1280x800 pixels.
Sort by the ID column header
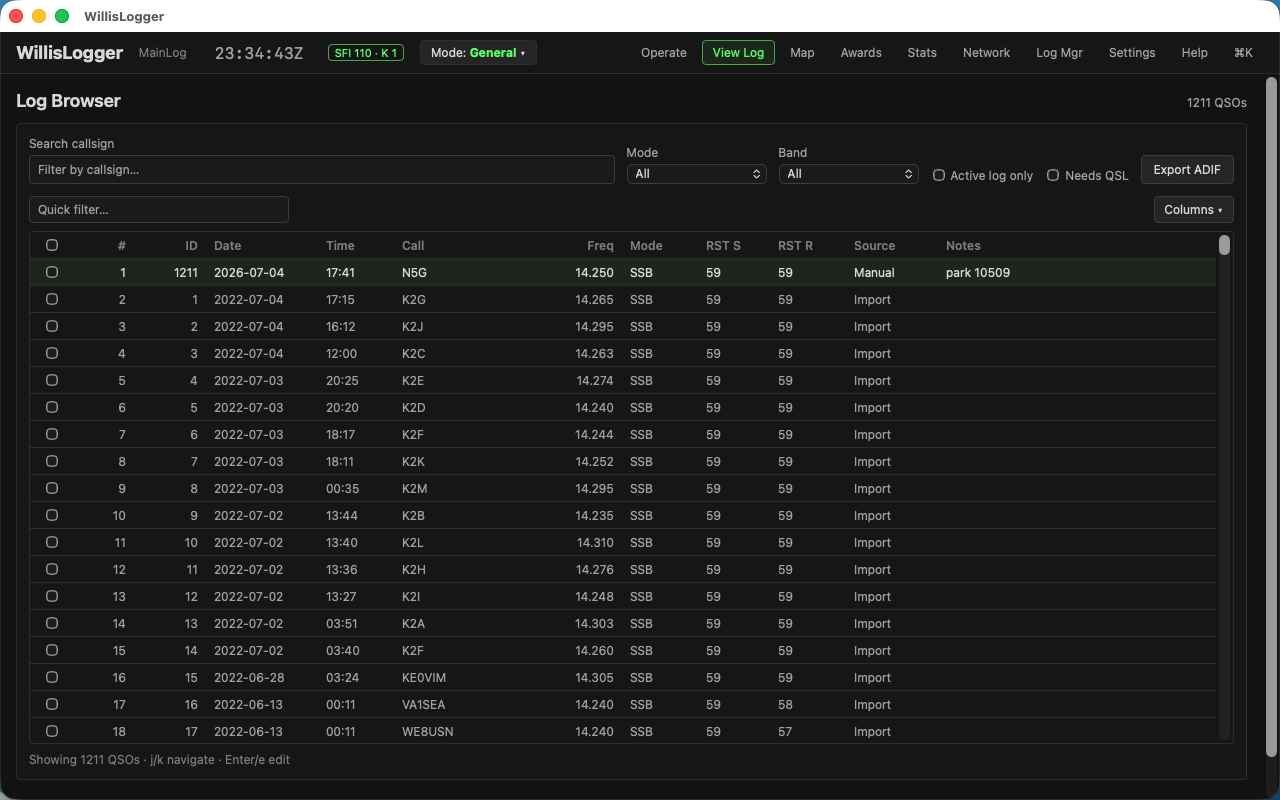tap(191, 245)
